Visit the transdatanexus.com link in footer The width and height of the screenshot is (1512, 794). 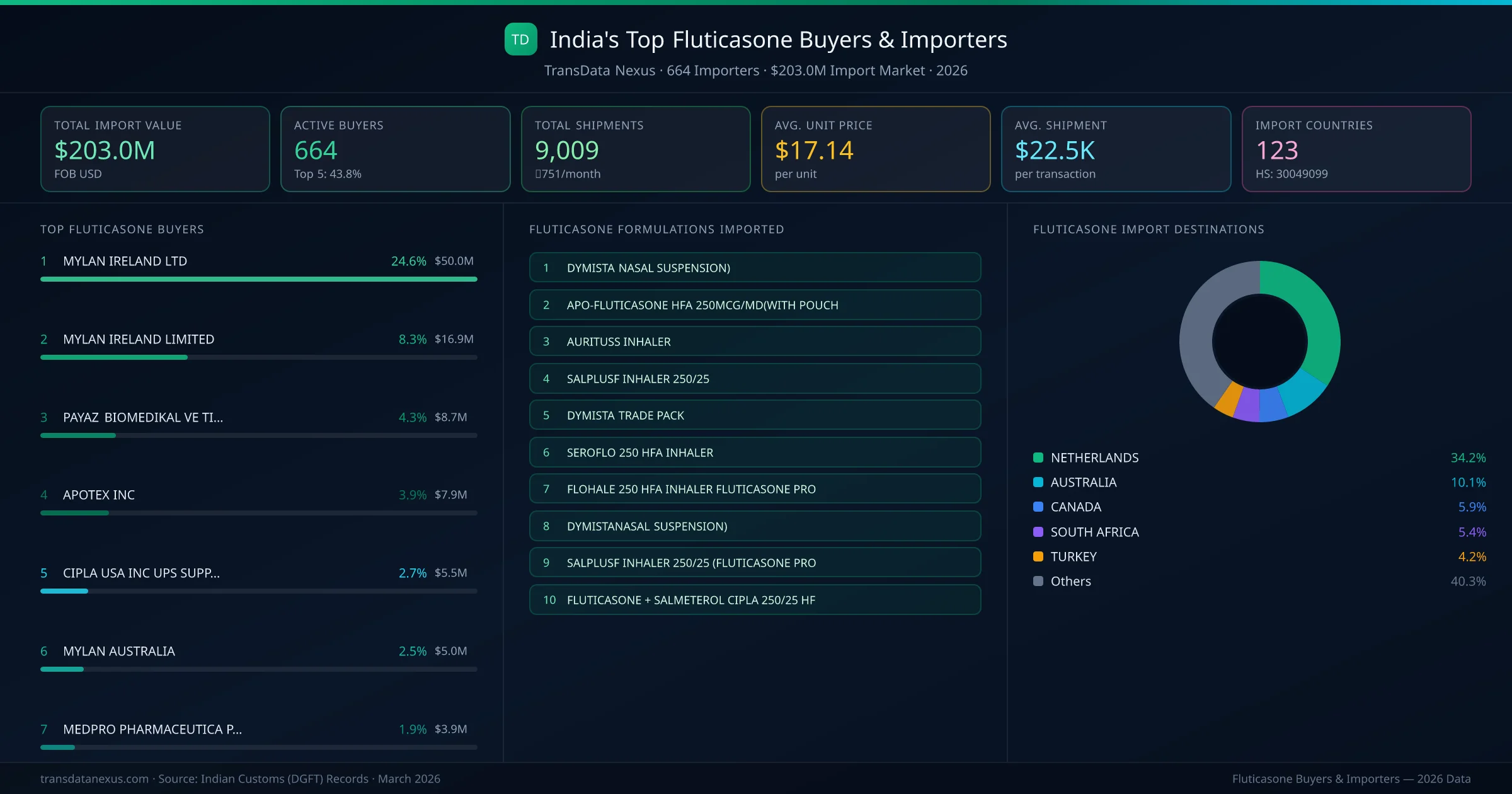[94, 779]
